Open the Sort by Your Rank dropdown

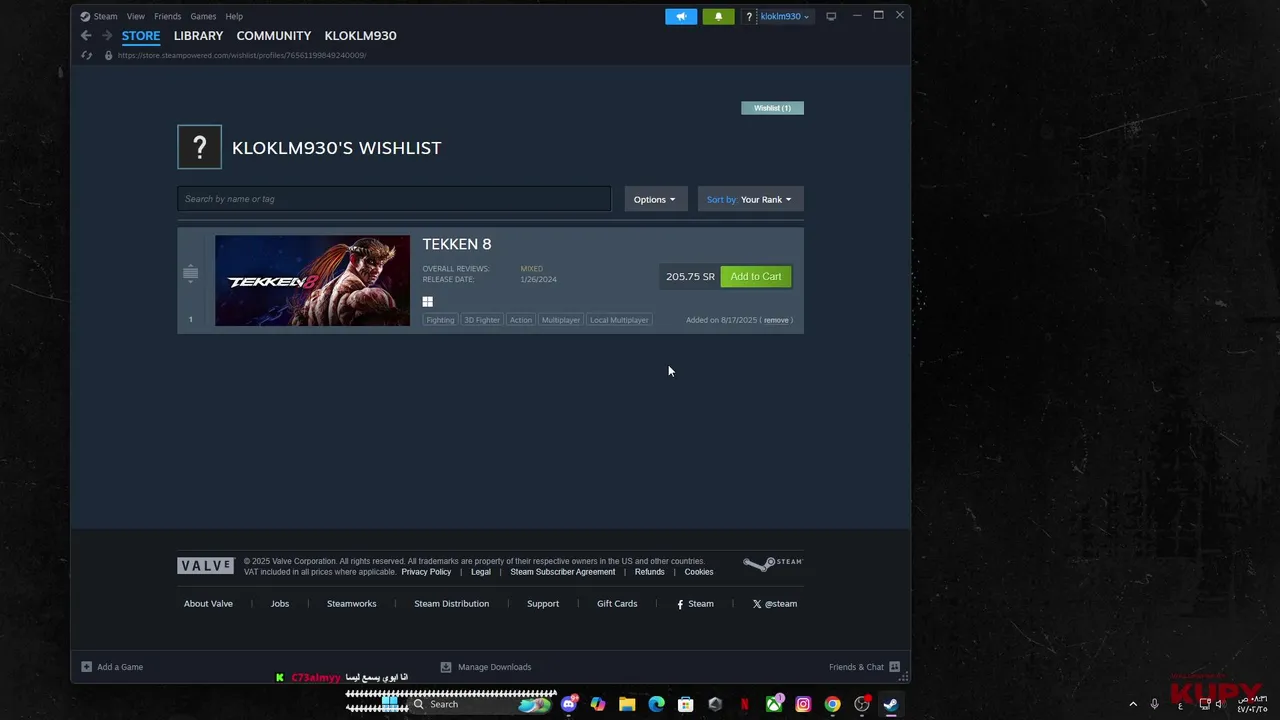tap(750, 199)
